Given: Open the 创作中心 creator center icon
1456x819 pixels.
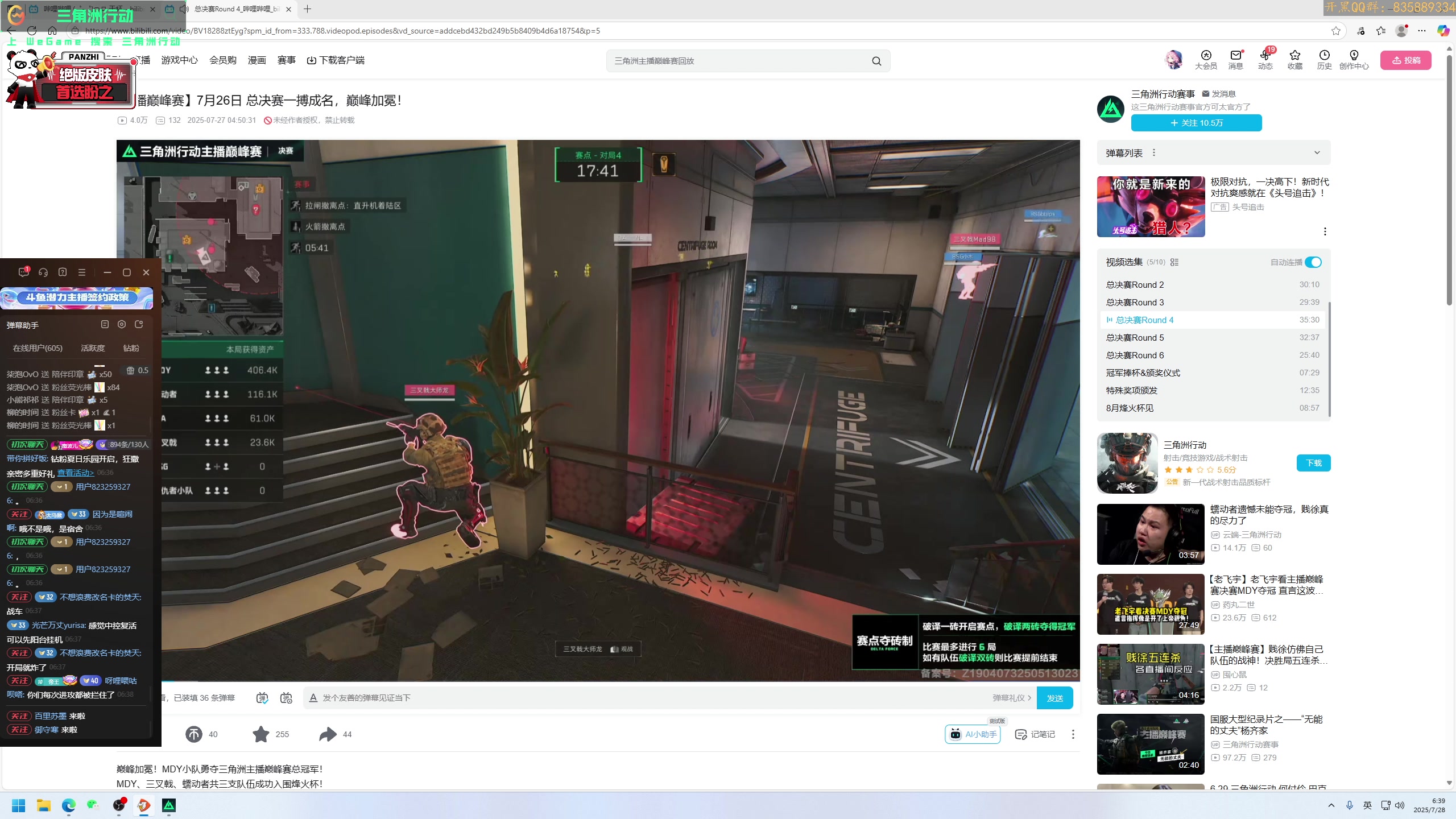Looking at the screenshot, I should point(1354,60).
